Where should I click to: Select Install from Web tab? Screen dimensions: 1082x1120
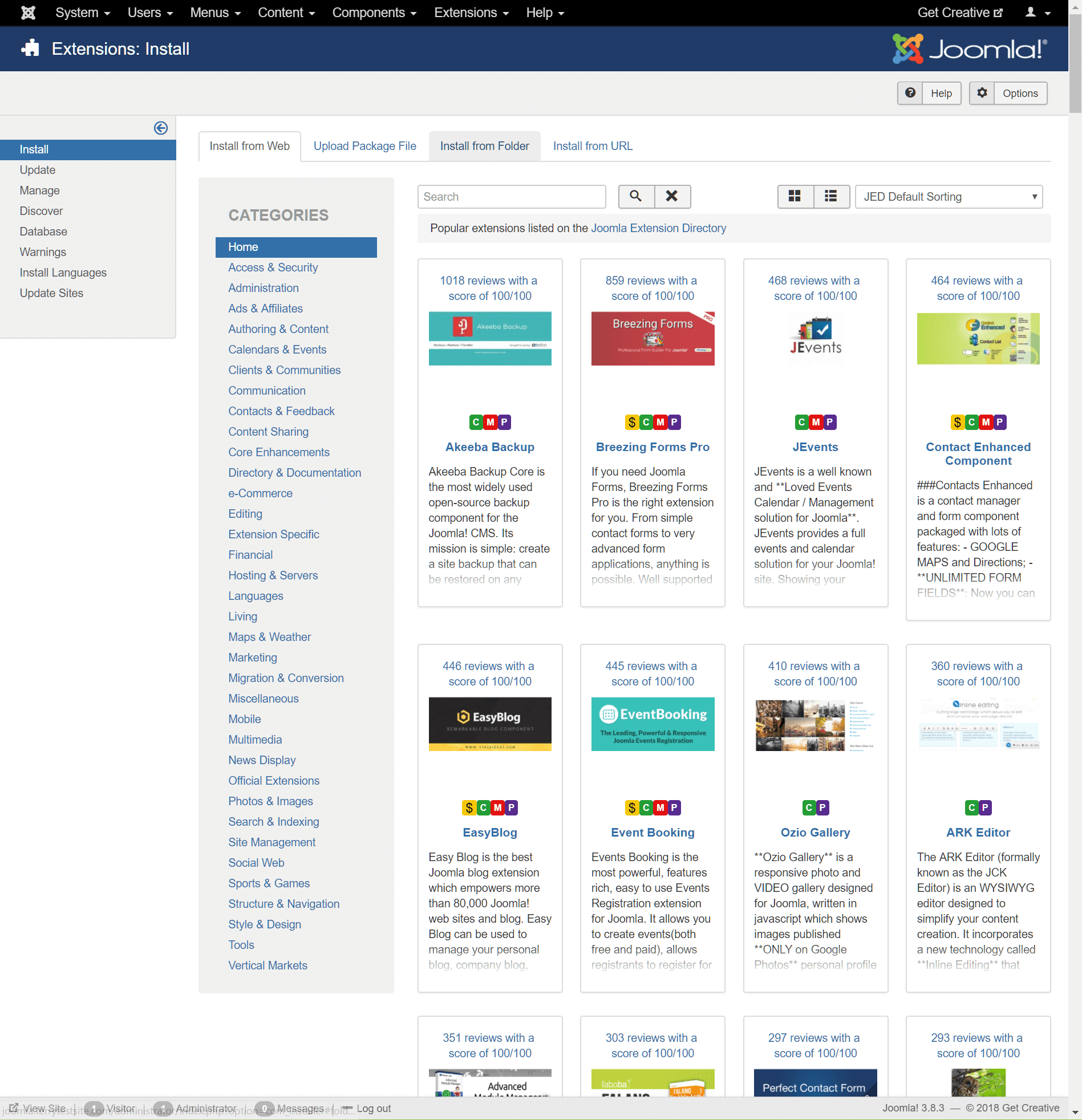point(249,146)
